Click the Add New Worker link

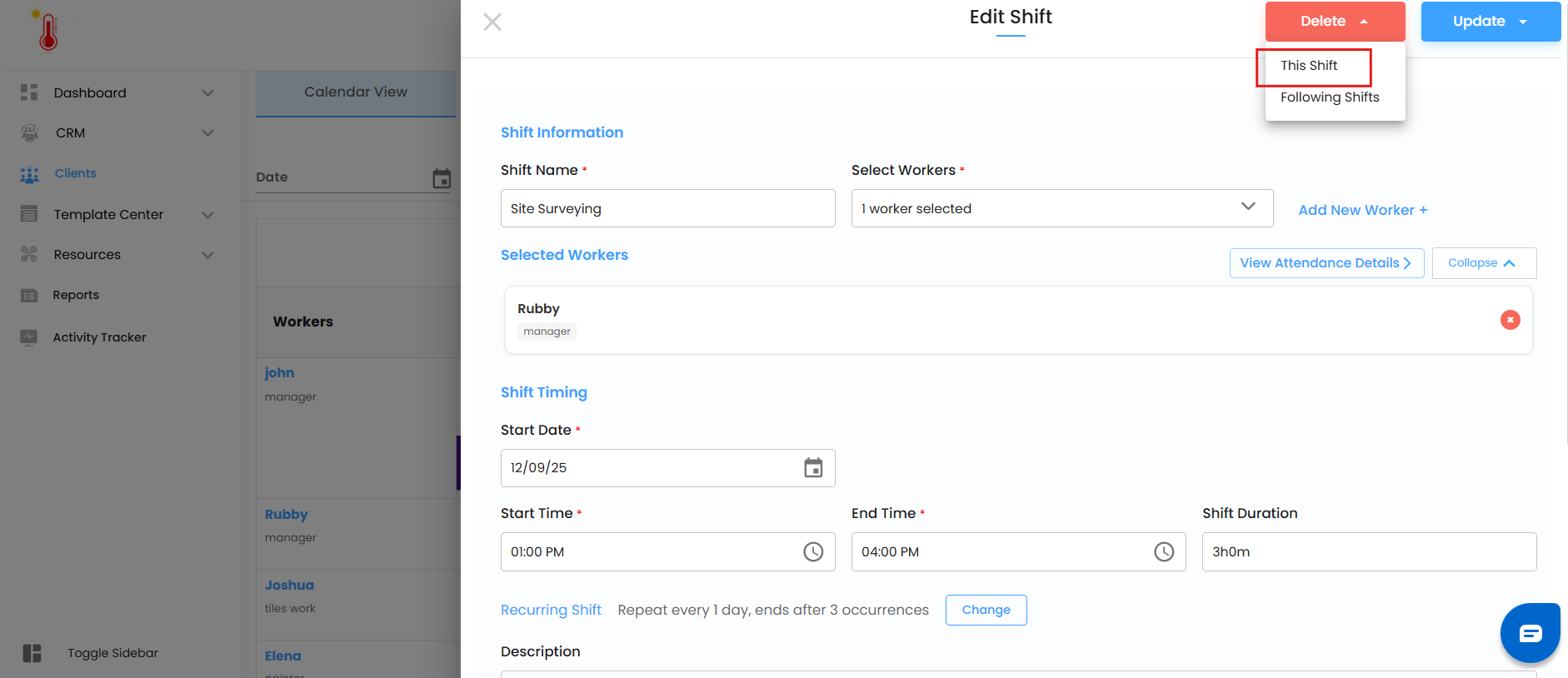coord(1362,210)
